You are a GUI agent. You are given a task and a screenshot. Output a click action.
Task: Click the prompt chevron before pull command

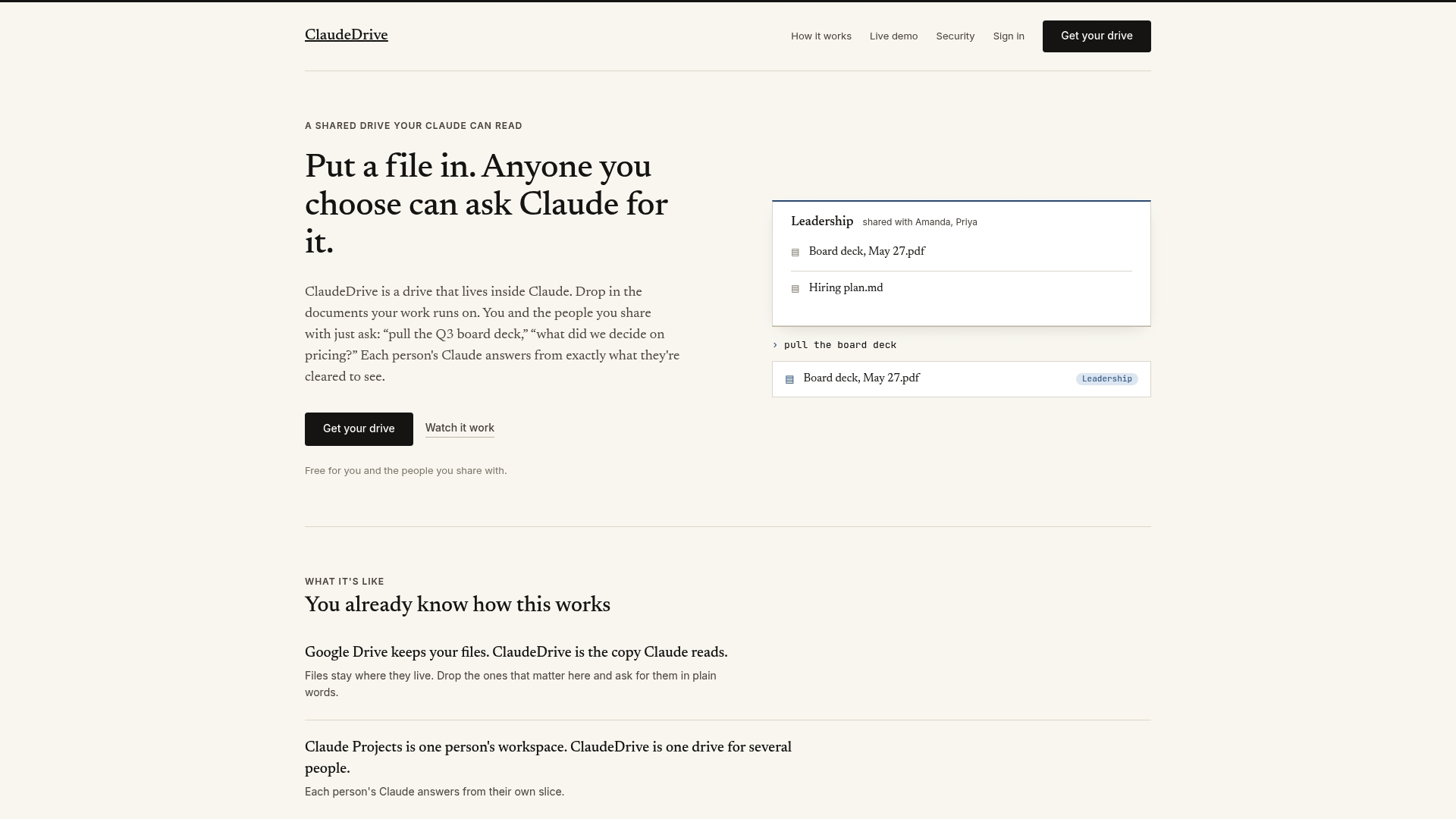click(x=775, y=345)
